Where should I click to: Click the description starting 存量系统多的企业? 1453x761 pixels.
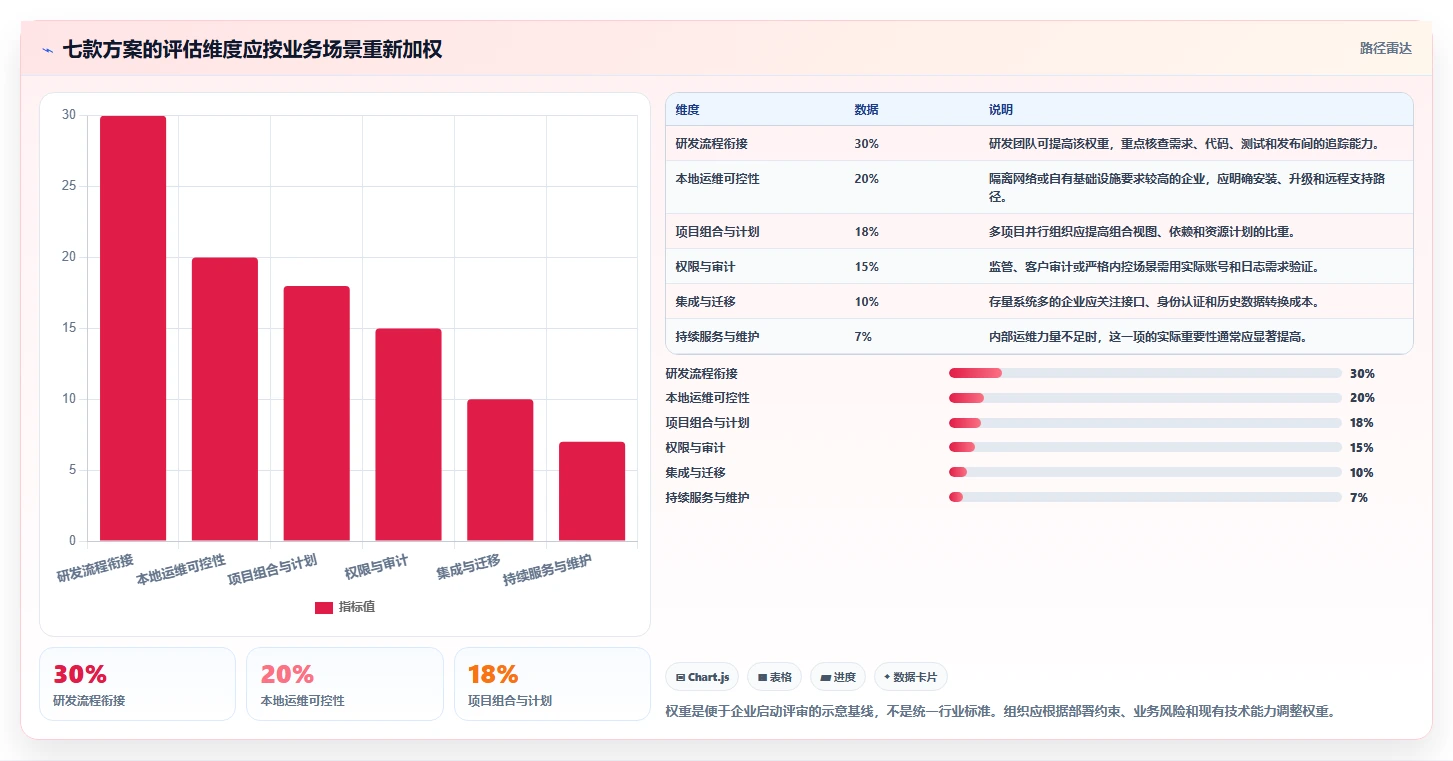pos(1154,302)
